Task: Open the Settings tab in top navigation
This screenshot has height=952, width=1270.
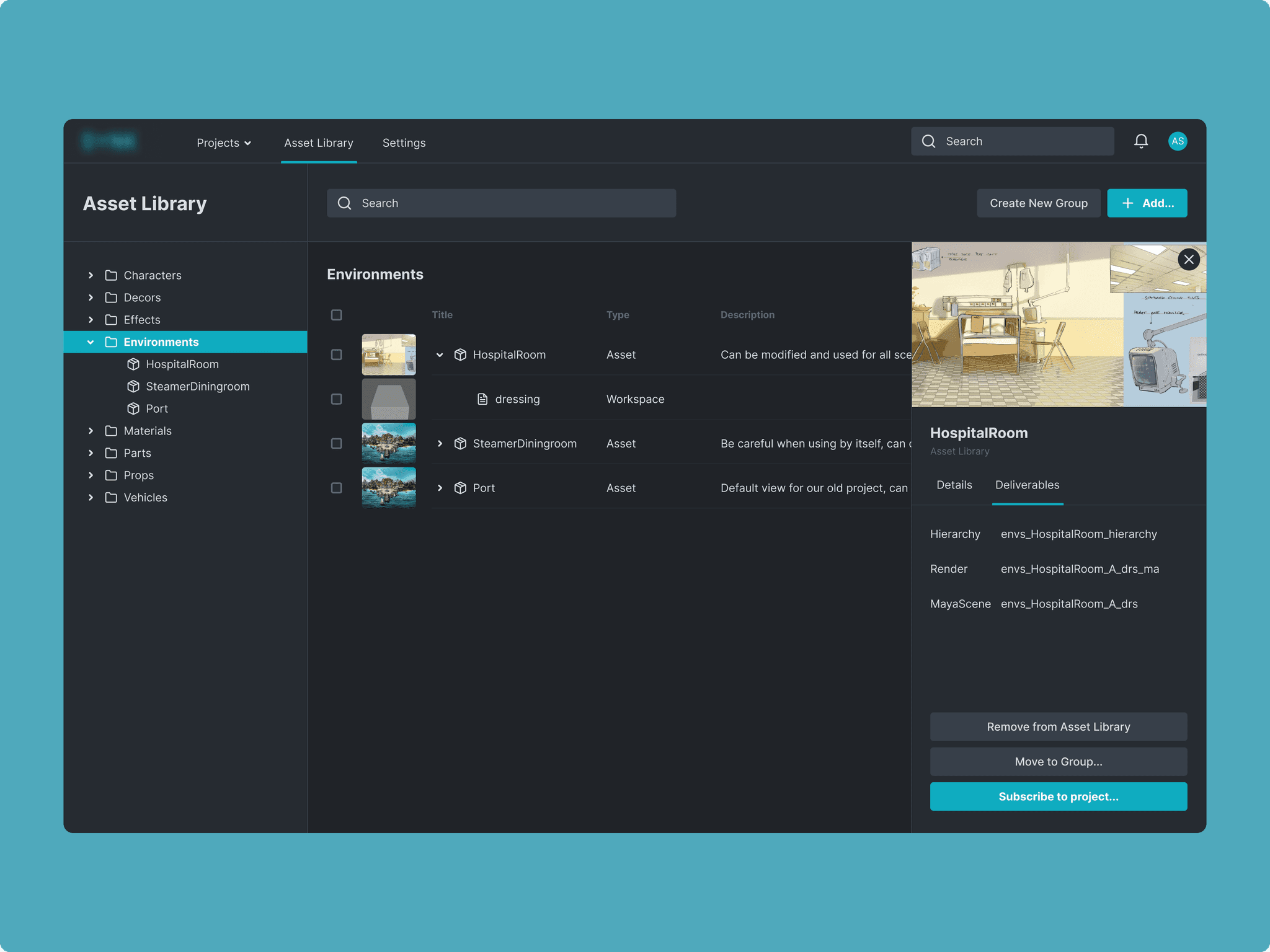Action: point(404,143)
